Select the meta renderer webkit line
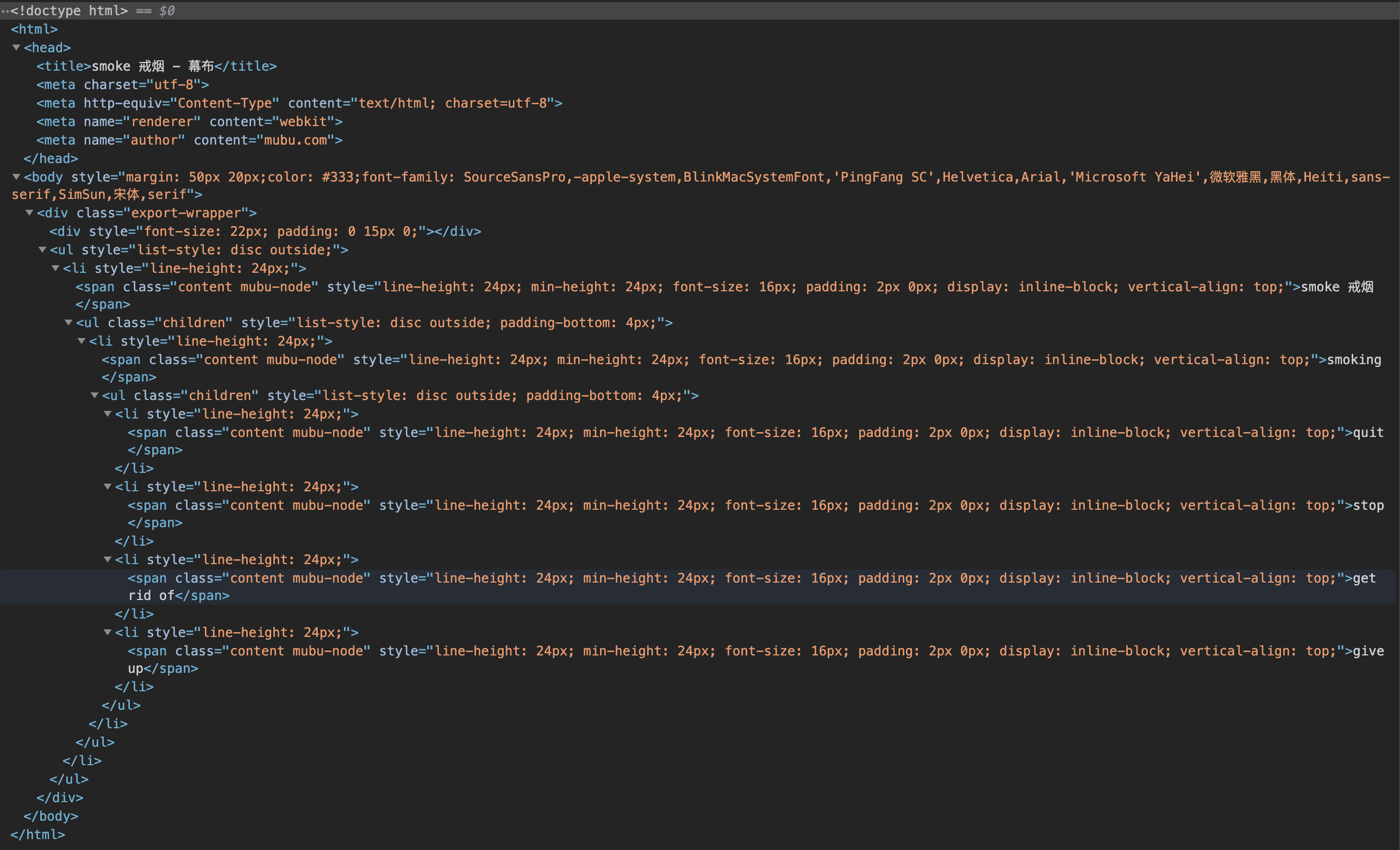Viewport: 1400px width, 850px height. 189,122
